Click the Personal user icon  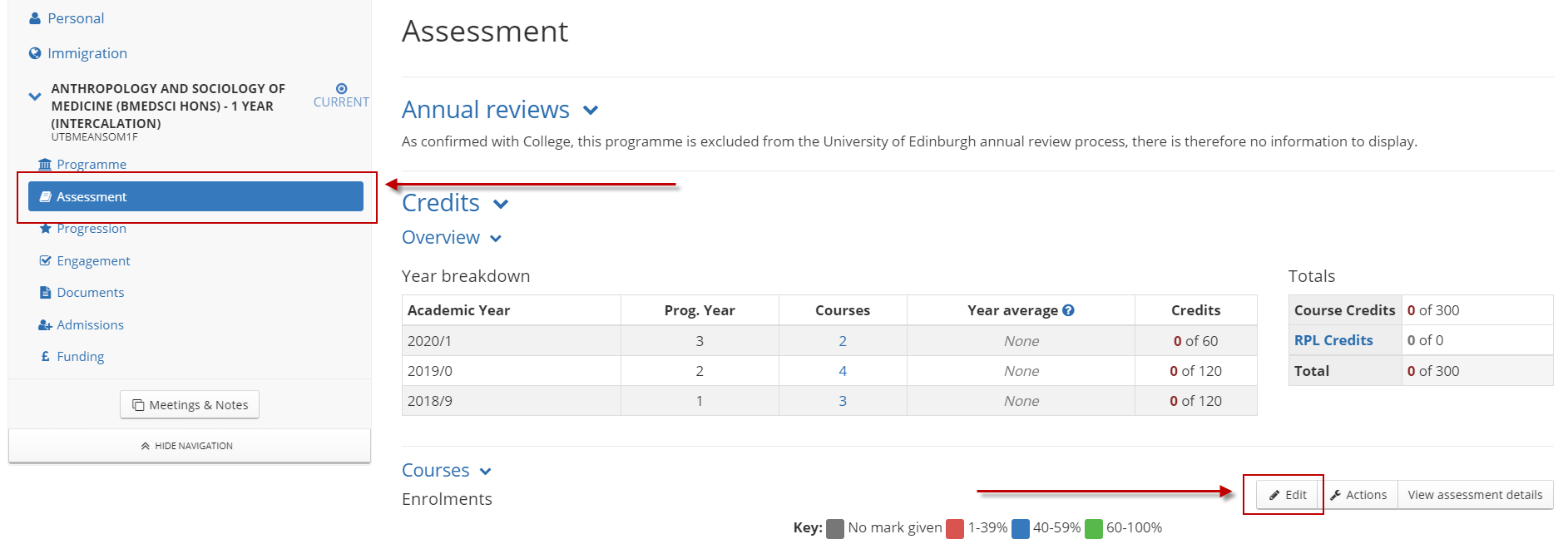pyautogui.click(x=35, y=18)
